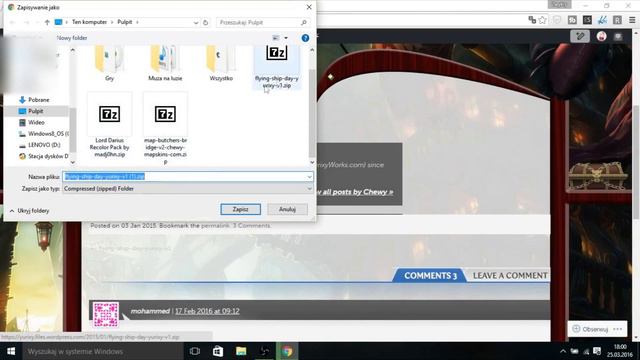Click the translate icon in Chrome address bar
The image size is (640, 360).
pyautogui.click(x=531, y=20)
